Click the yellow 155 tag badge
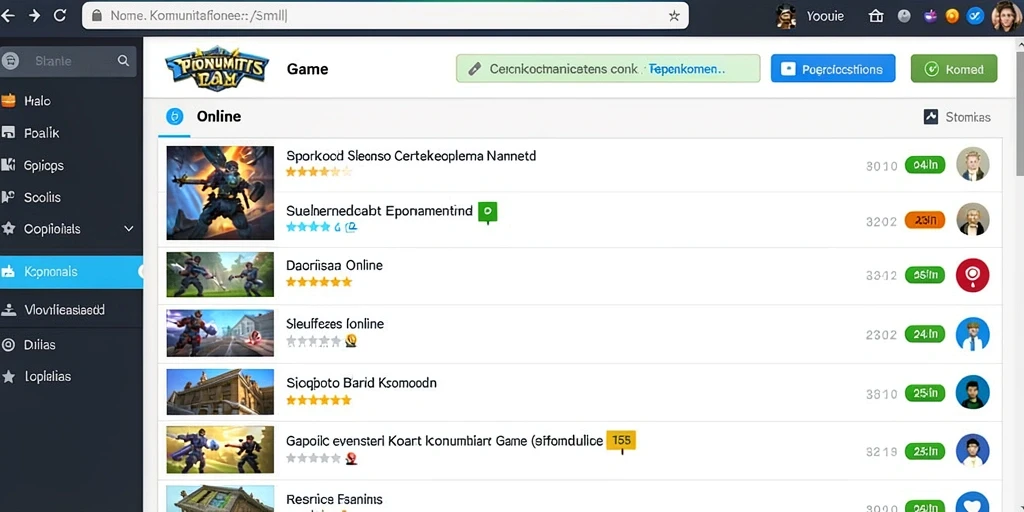 [621, 441]
